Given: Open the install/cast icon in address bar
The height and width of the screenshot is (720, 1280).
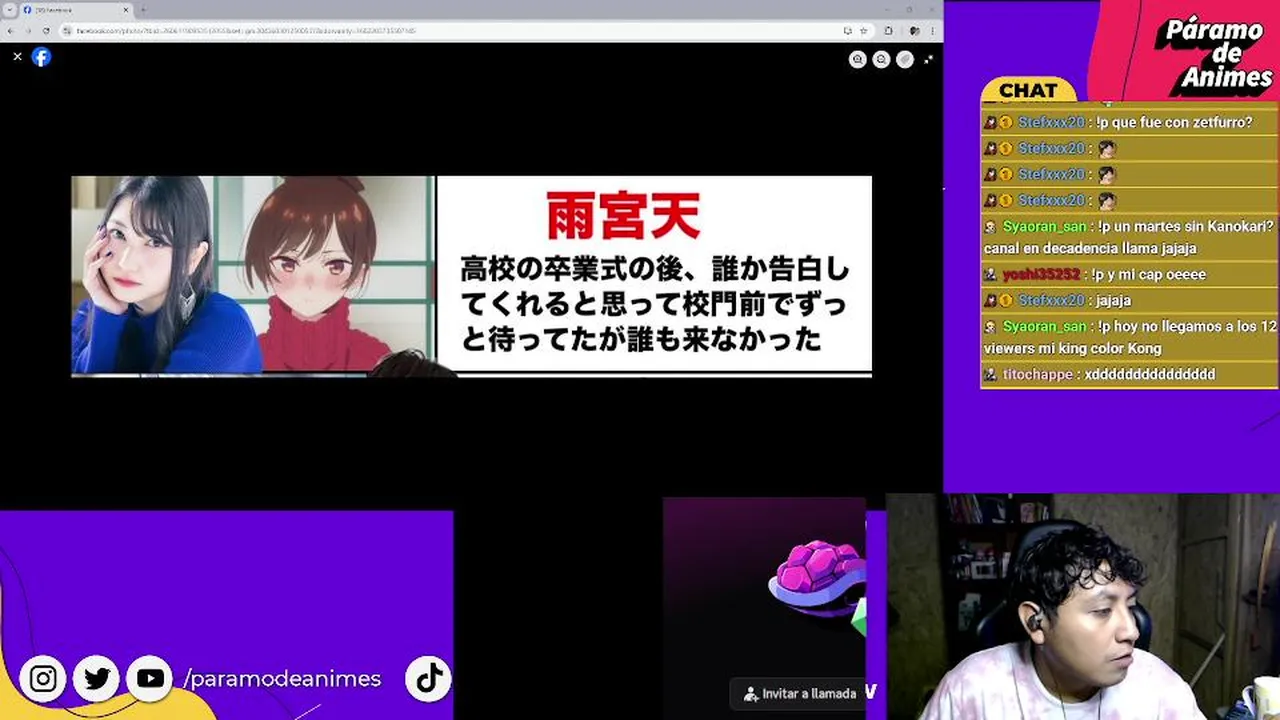Looking at the screenshot, I should [x=847, y=31].
